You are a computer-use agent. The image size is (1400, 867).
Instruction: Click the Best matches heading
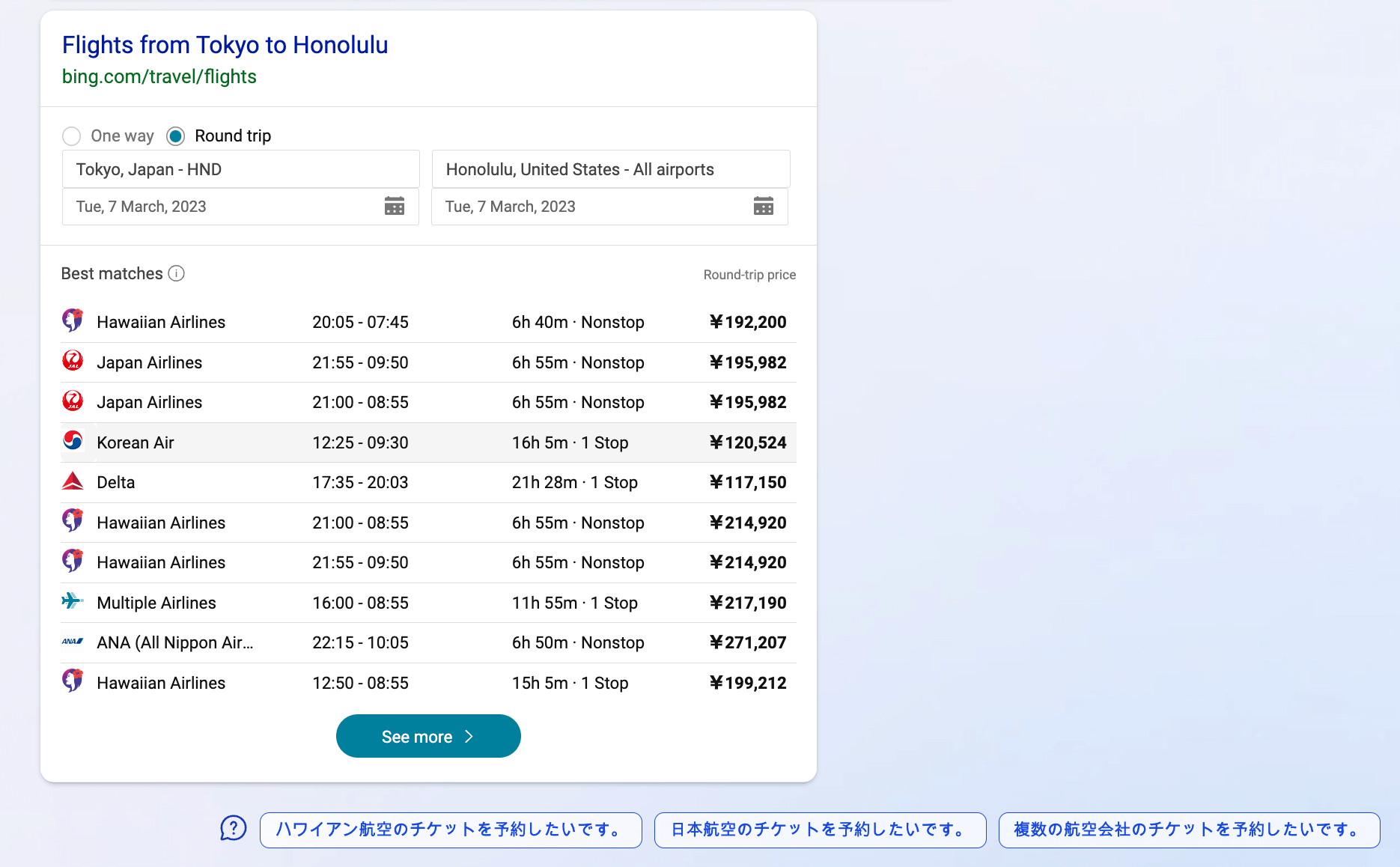(112, 273)
